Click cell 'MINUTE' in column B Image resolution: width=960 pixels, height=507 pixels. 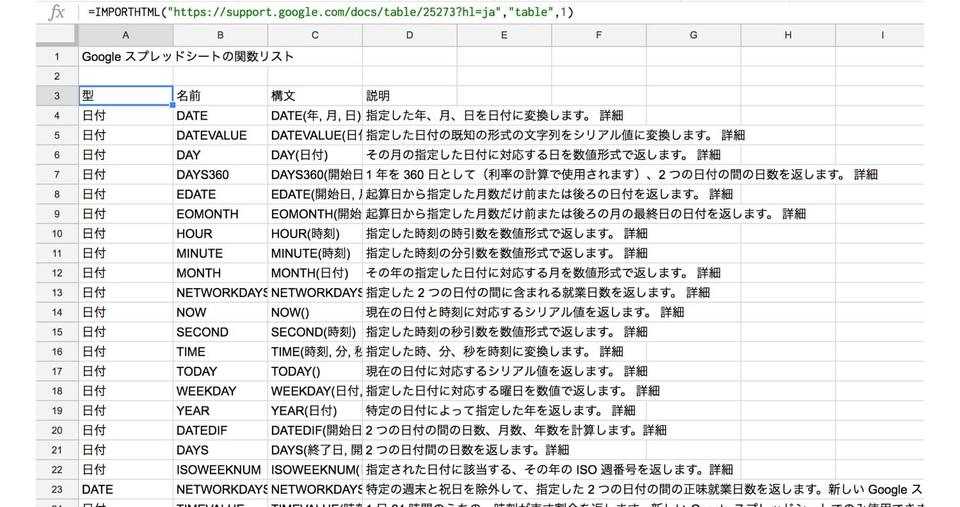[x=220, y=253]
